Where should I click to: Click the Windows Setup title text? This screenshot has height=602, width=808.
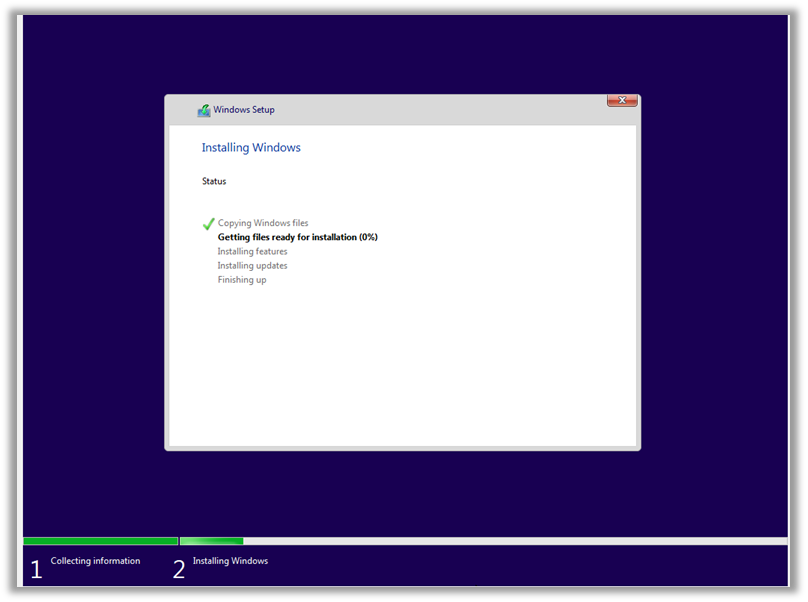pos(244,110)
